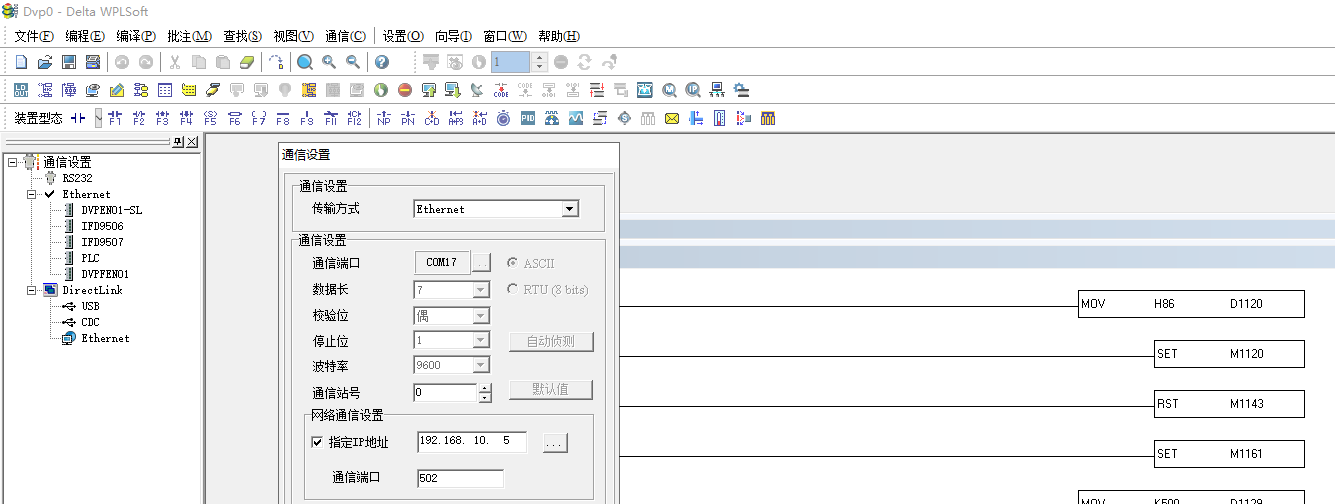Click the Save floppy disk icon
Image resolution: width=1335 pixels, height=504 pixels.
[x=69, y=62]
